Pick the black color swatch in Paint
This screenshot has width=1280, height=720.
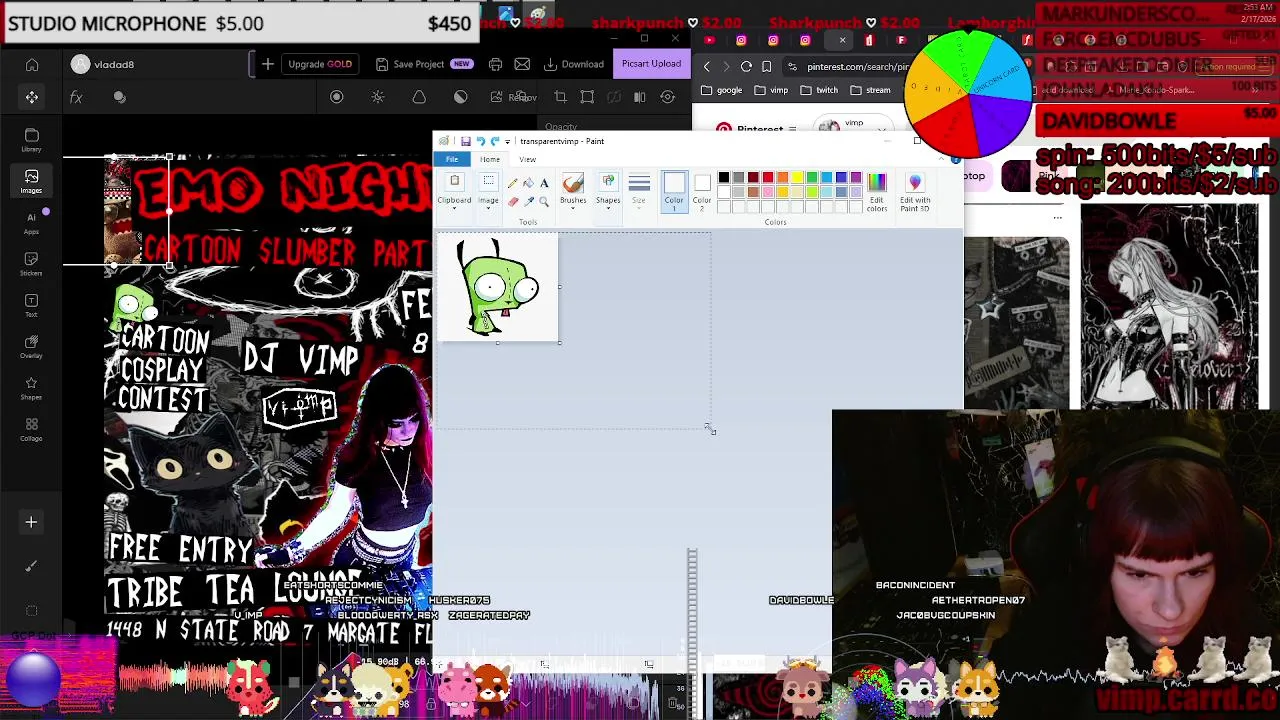(x=723, y=178)
